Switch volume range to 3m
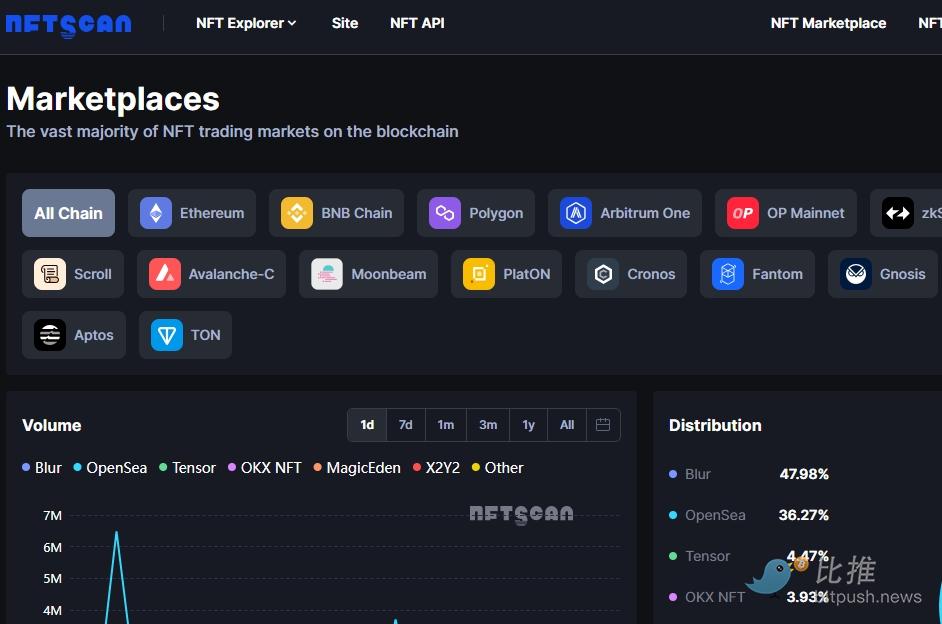942x624 pixels. tap(488, 425)
